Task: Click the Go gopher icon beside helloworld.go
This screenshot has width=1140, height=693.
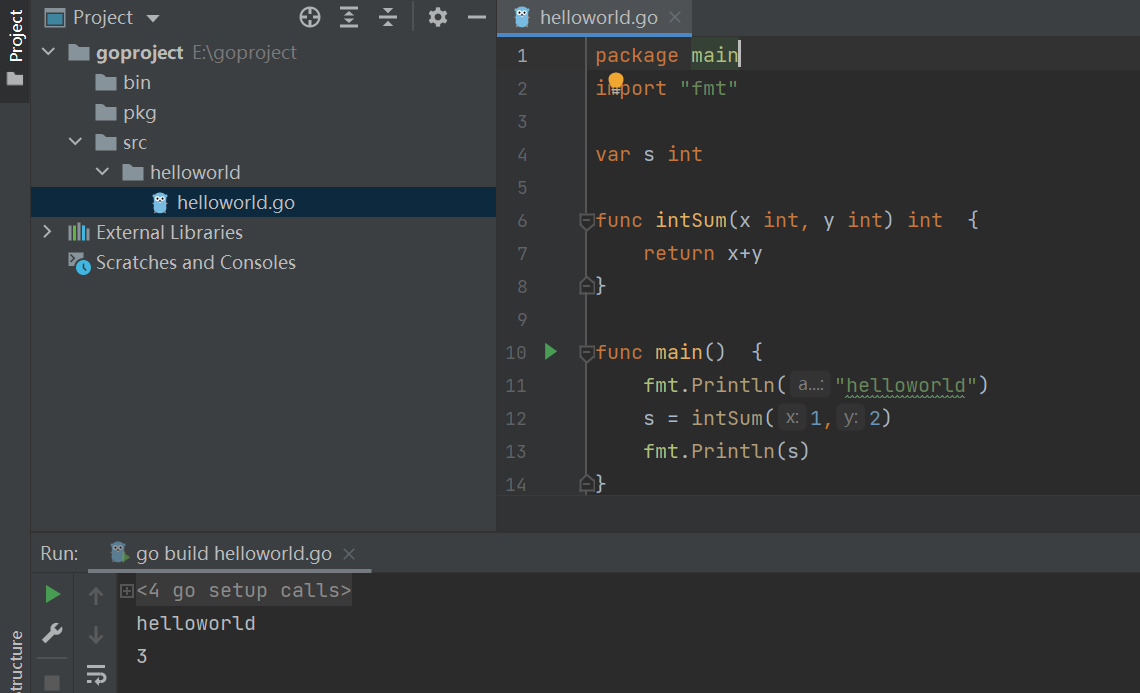Action: [x=160, y=203]
